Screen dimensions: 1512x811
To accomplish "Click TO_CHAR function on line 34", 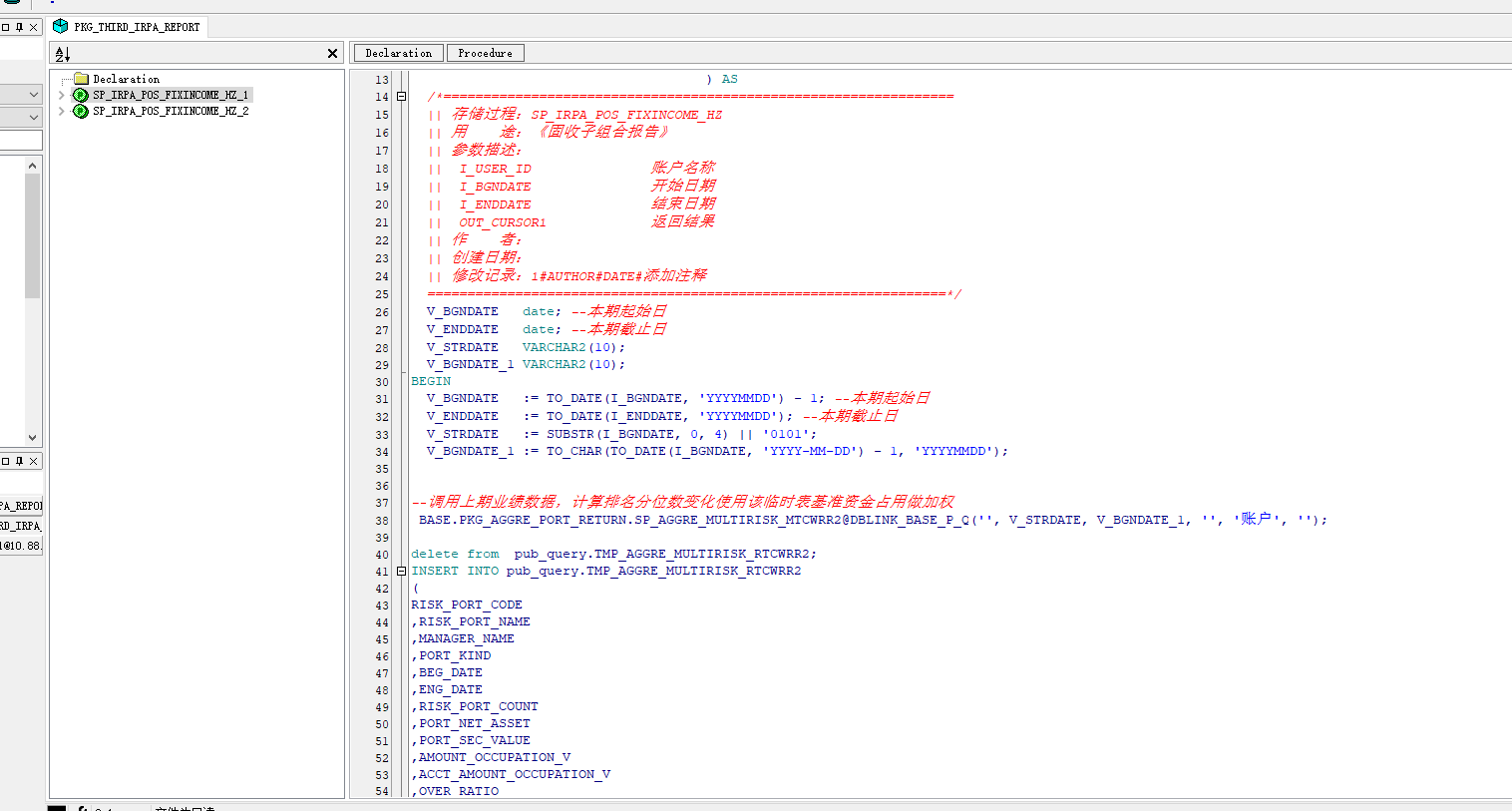I will (574, 451).
